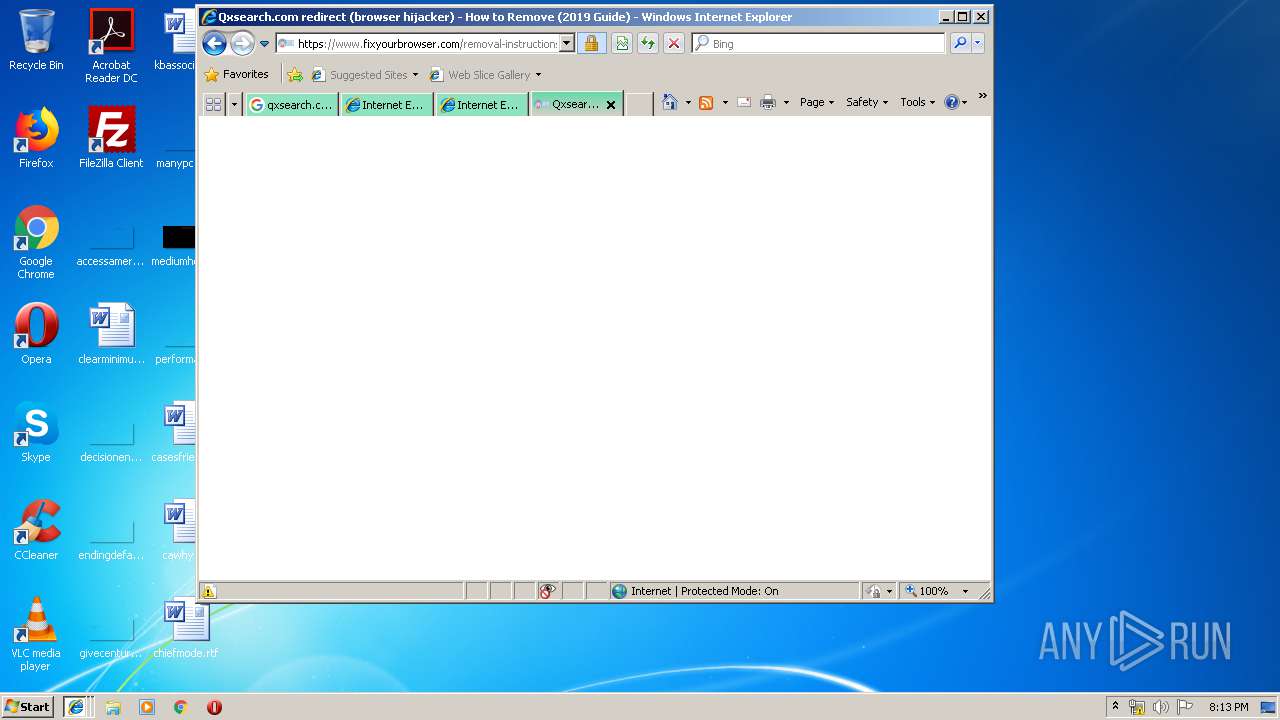Click the RSS Feeds icon

click(706, 102)
